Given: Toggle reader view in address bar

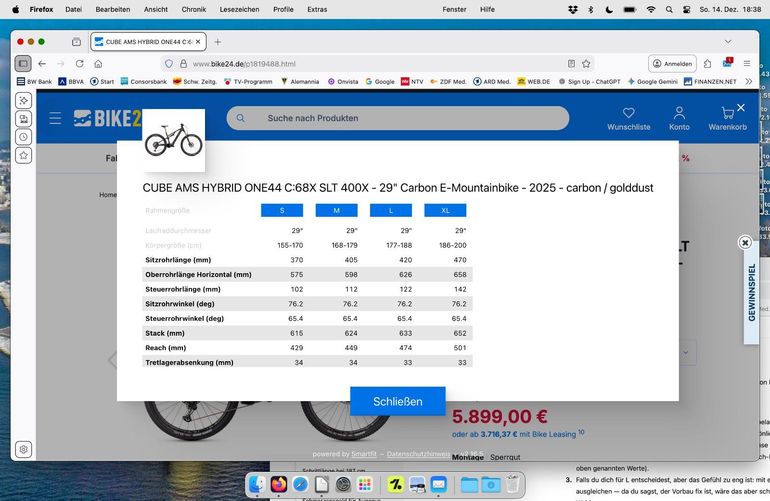Looking at the screenshot, I should coord(571,63).
